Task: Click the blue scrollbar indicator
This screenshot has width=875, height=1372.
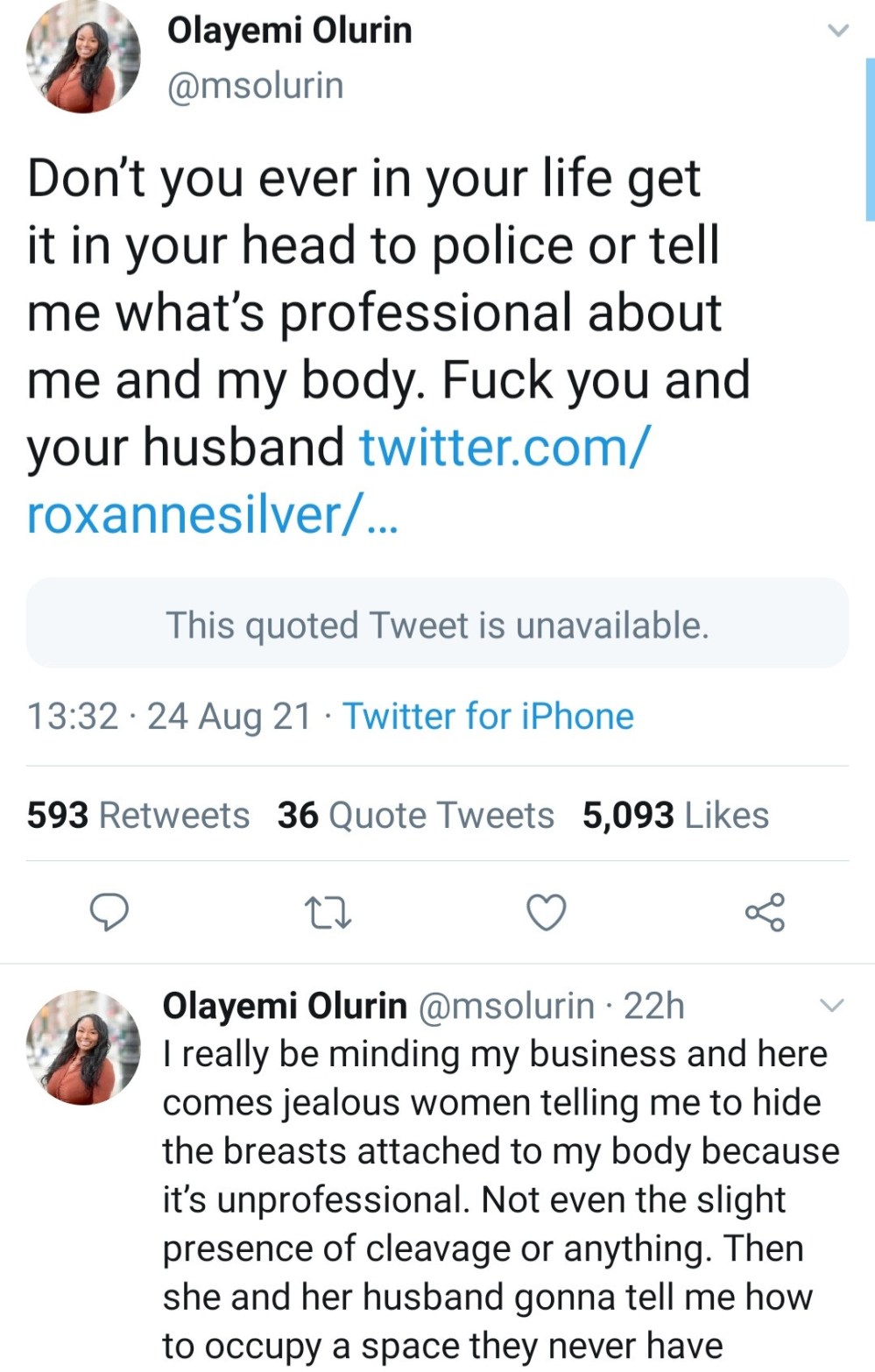Action: point(869,138)
